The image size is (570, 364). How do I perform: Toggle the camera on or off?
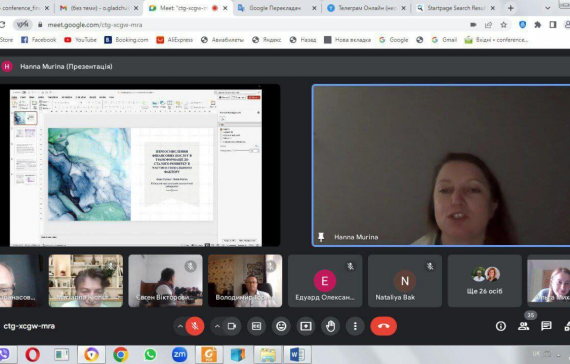point(232,326)
